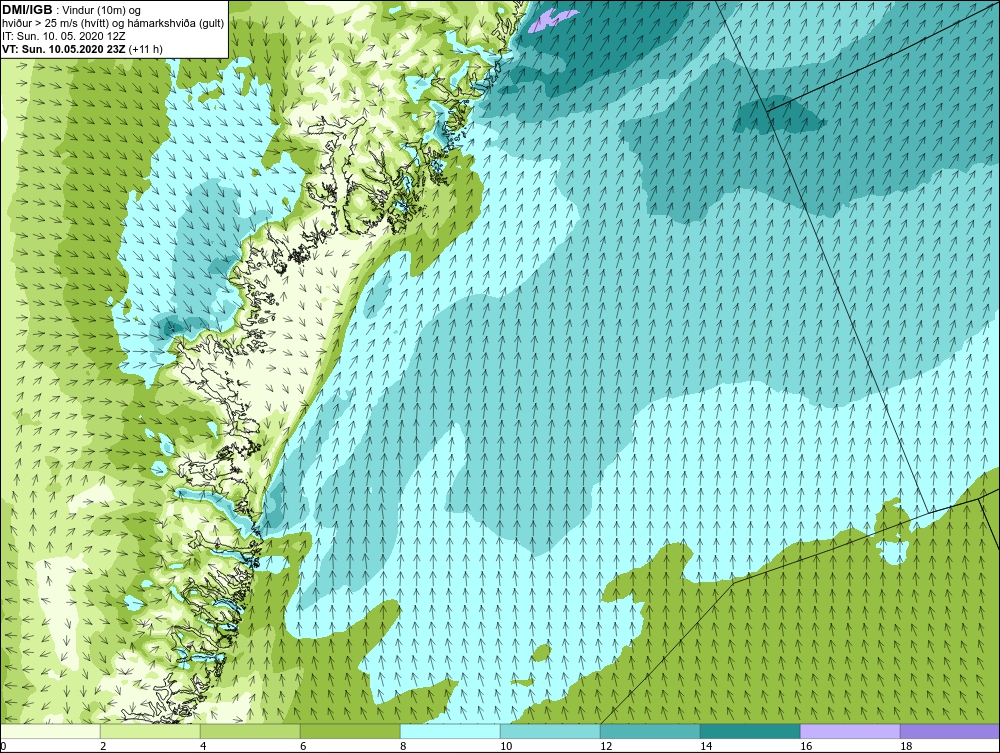Click the 4–6 m/s green legend swatch
This screenshot has width=1000, height=753.
tap(251, 731)
